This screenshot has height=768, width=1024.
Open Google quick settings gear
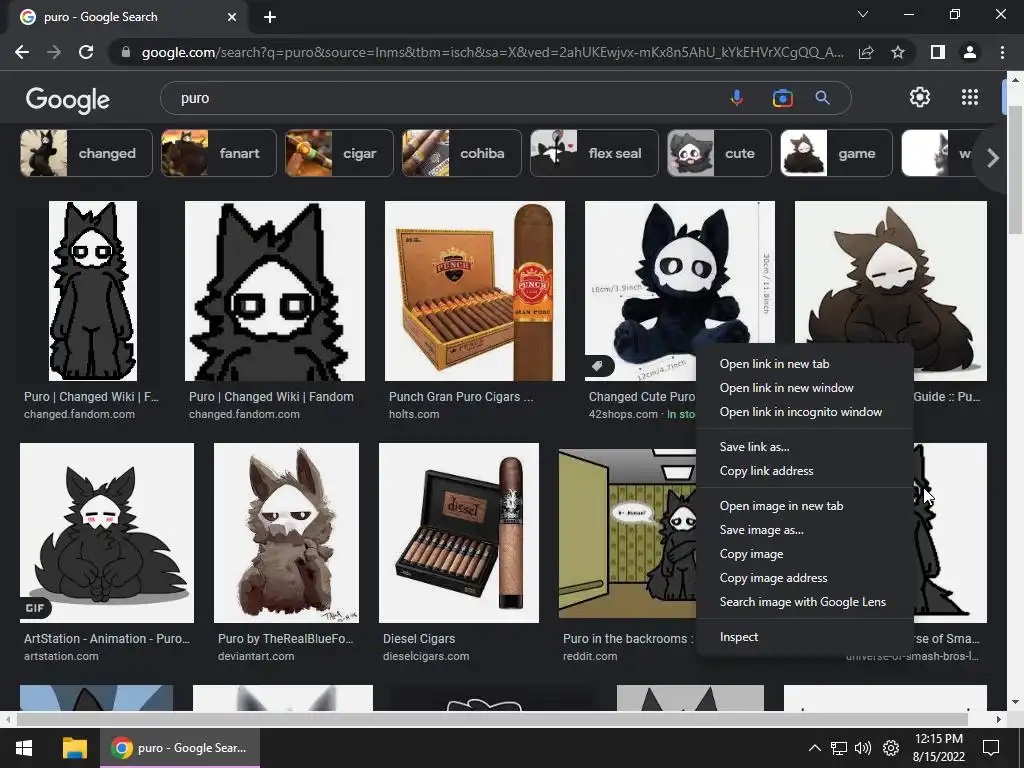tap(920, 97)
